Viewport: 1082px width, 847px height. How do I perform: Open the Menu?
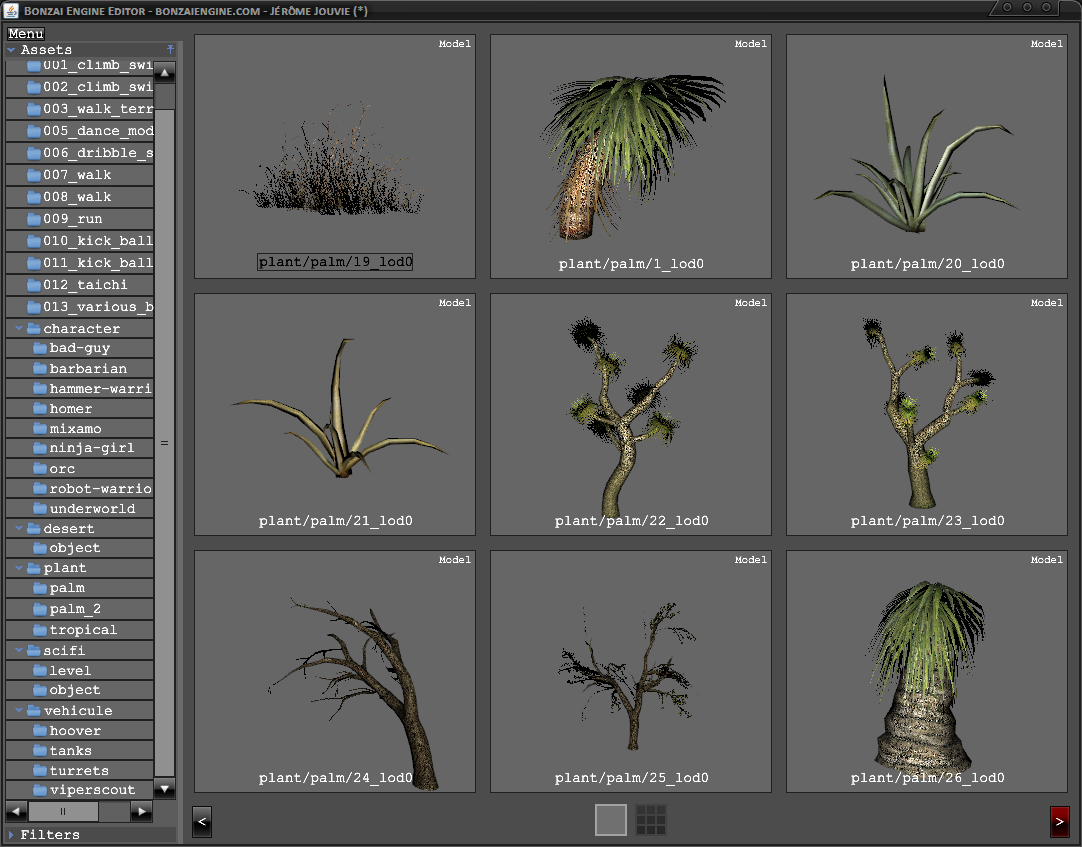click(26, 34)
